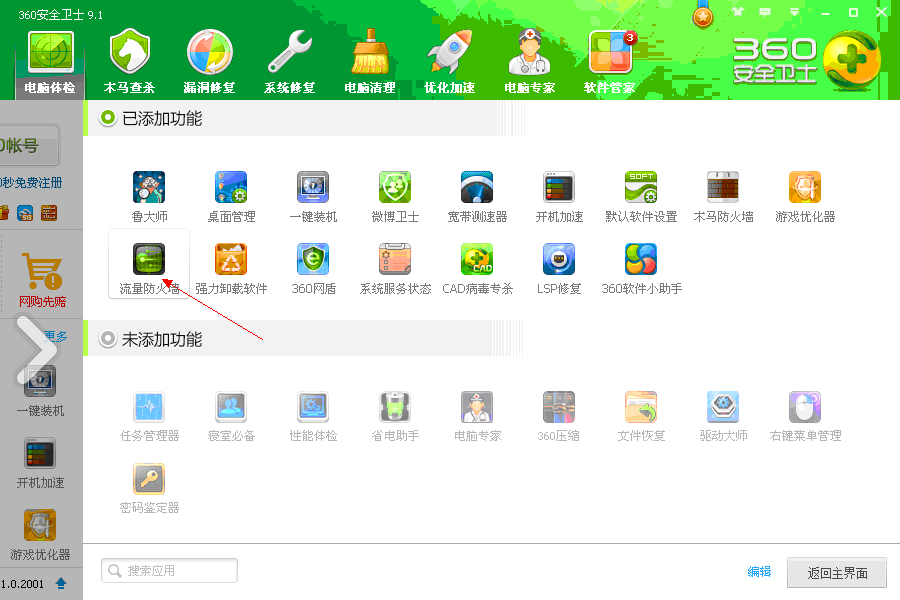Open the 木马防火墙 tool

[723, 197]
